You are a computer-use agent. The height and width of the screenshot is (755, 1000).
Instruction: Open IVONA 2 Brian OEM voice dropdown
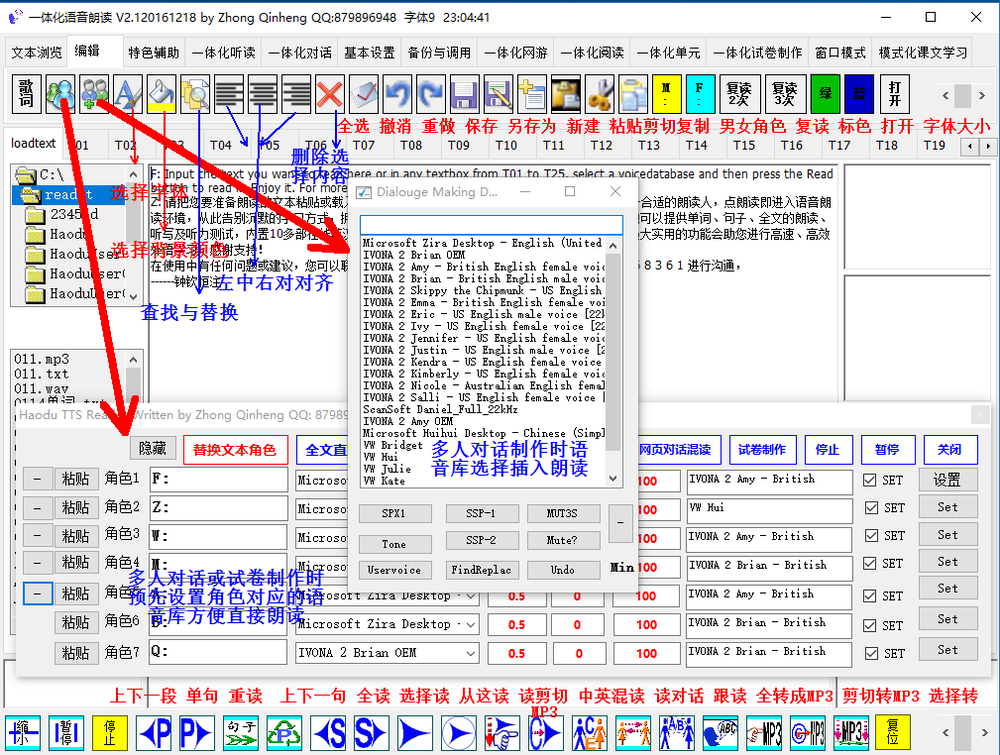point(471,653)
